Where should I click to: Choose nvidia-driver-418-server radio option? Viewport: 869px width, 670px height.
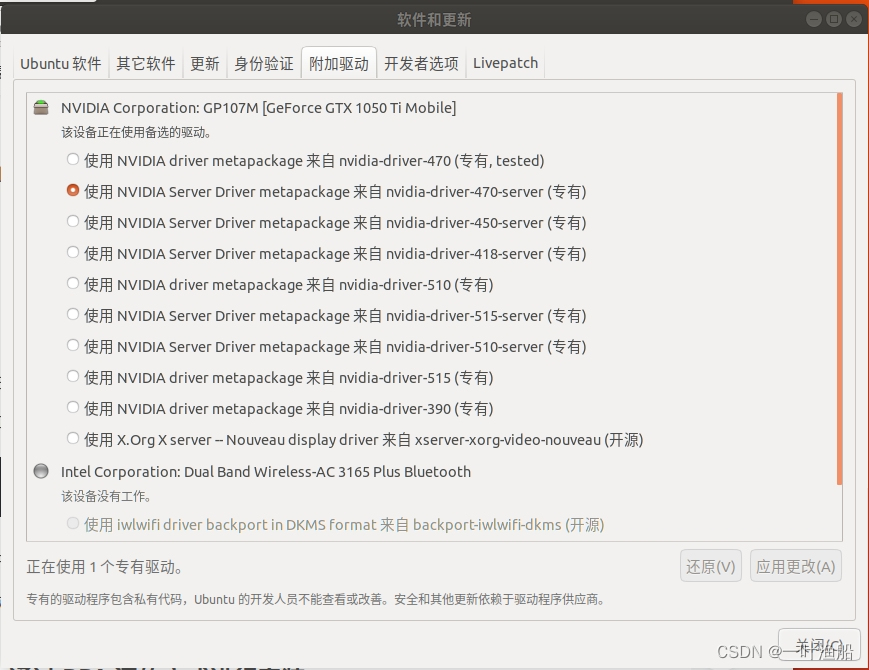(x=73, y=253)
